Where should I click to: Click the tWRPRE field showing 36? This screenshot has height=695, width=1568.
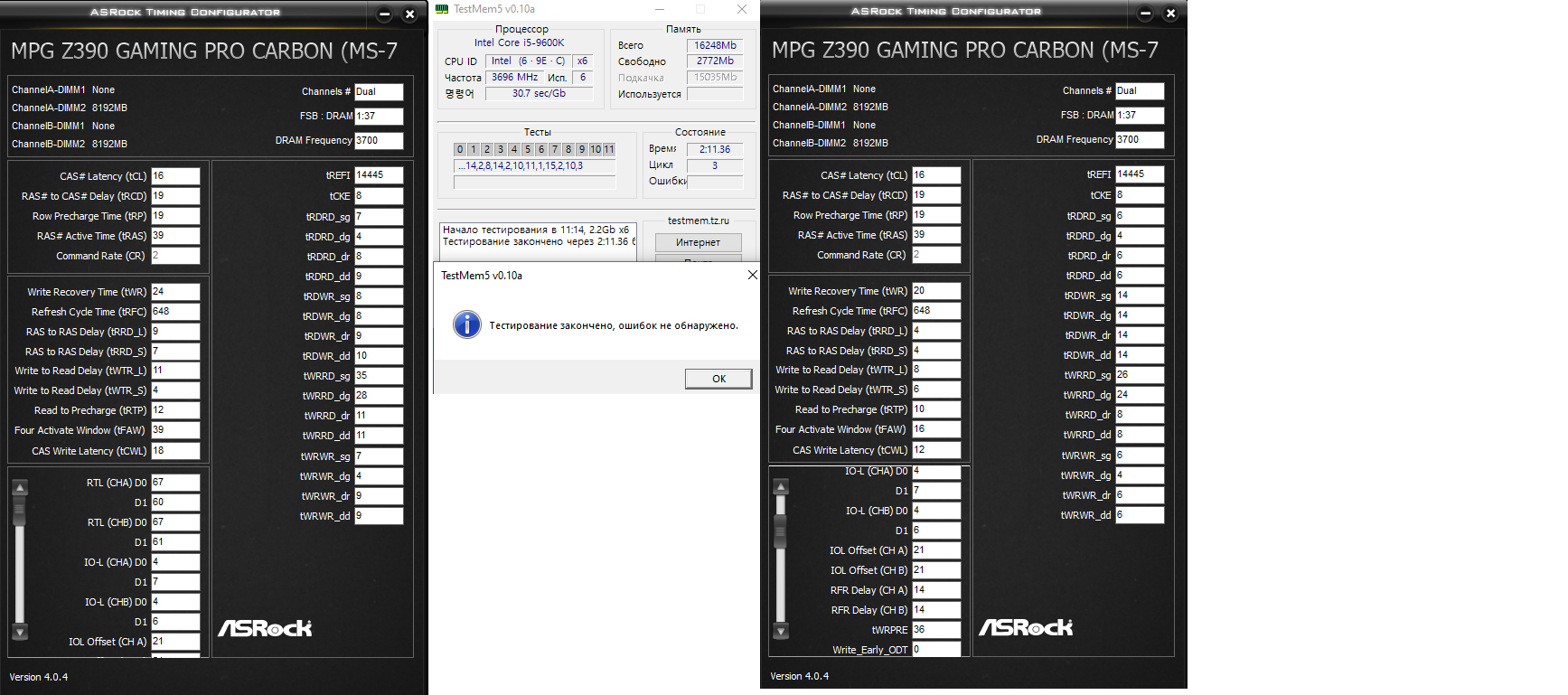coord(936,630)
